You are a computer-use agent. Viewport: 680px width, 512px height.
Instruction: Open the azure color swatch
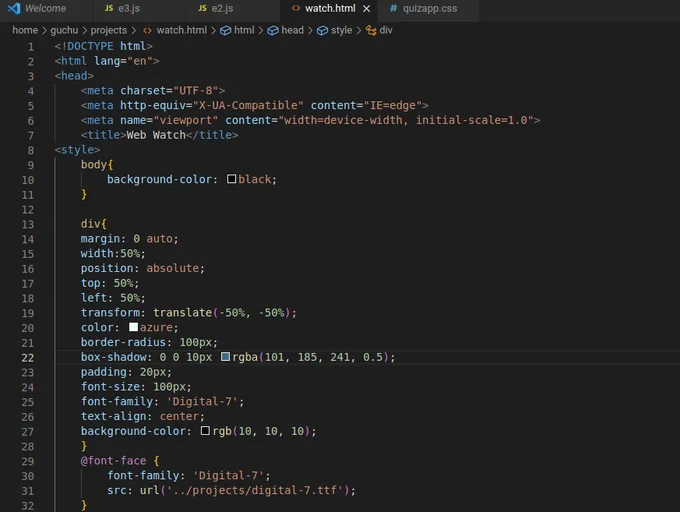(x=134, y=327)
